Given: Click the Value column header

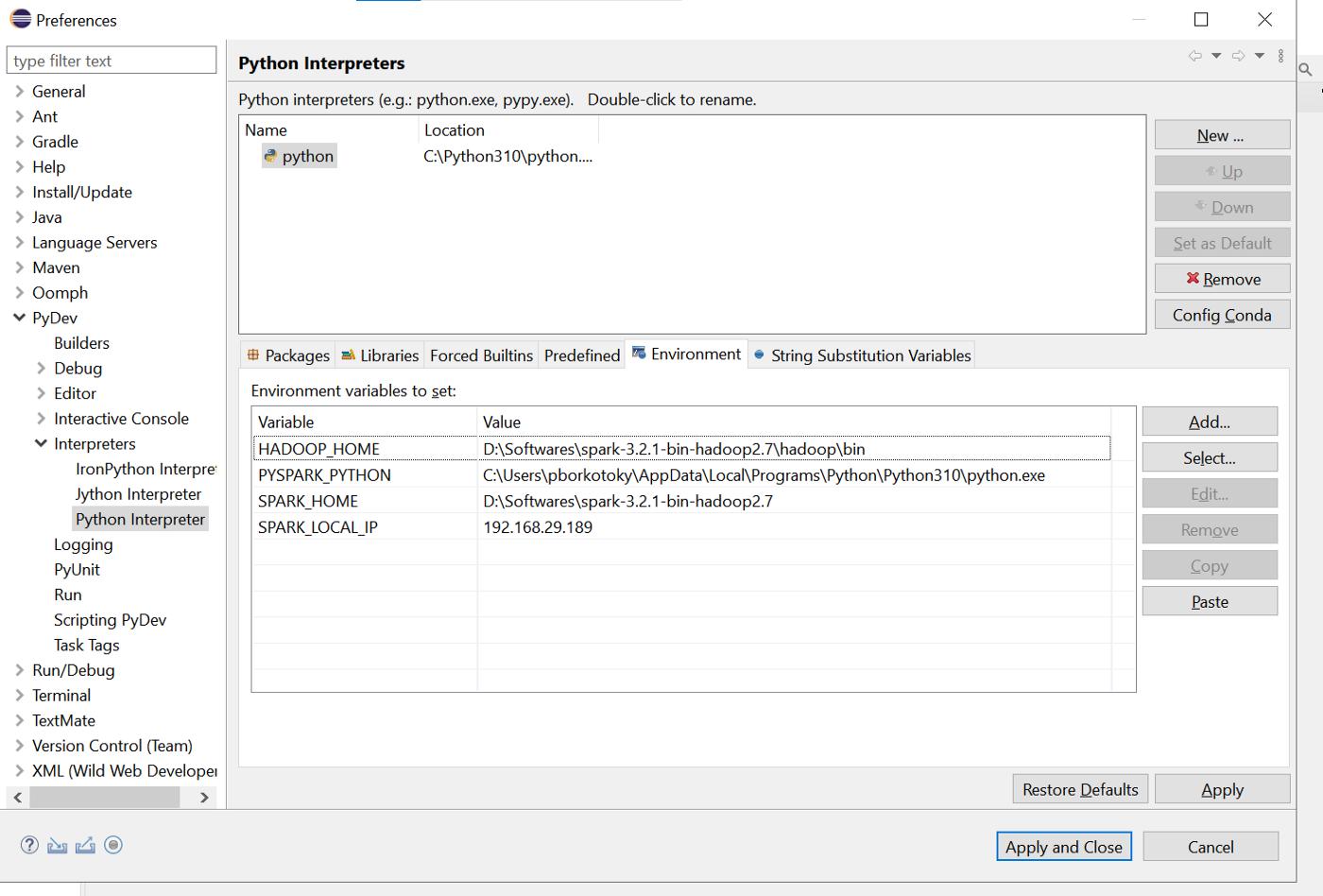Looking at the screenshot, I should tap(794, 422).
